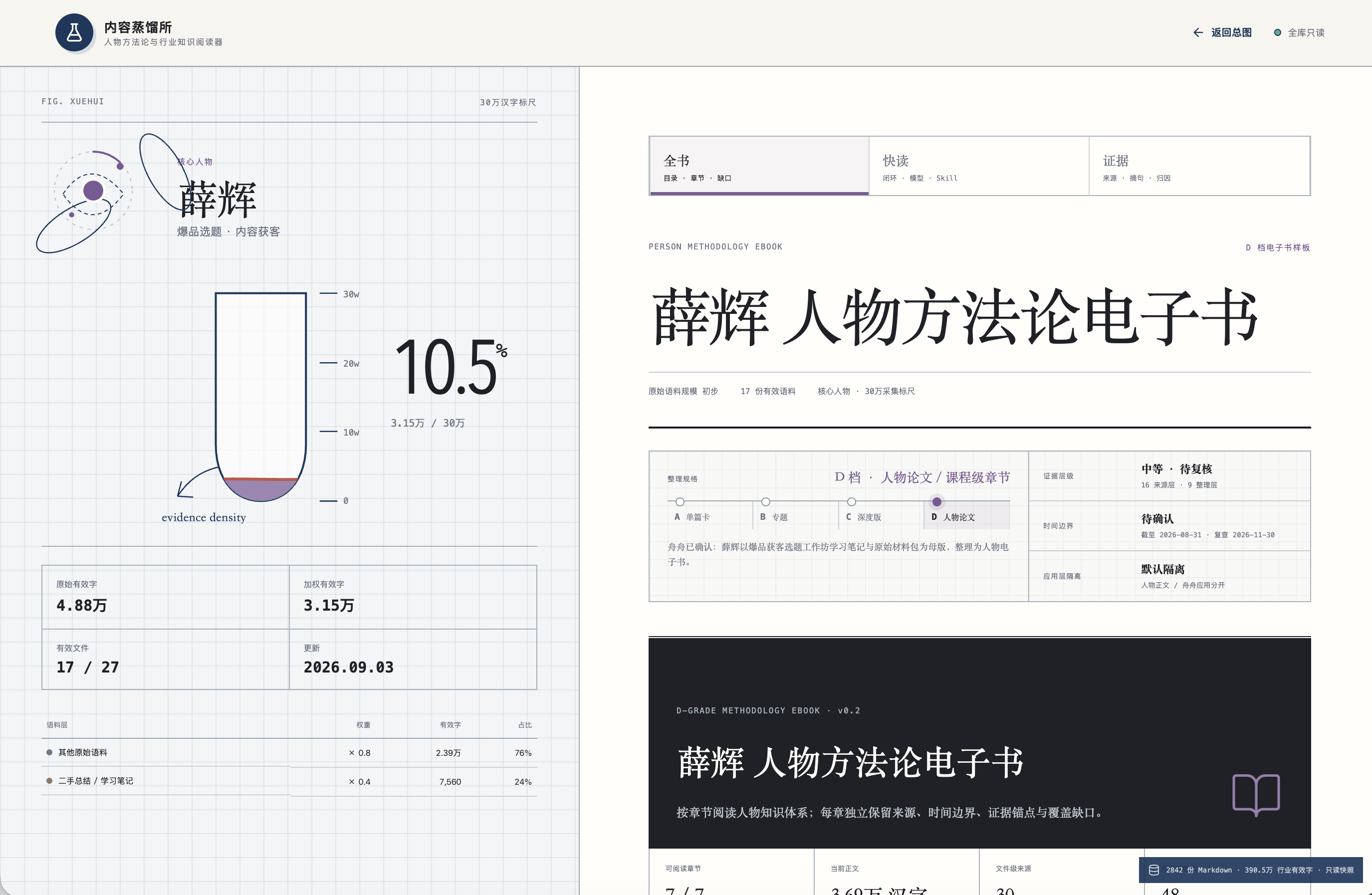Click the 时间边界 待确认 row
Image resolution: width=1372 pixels, height=895 pixels.
tap(1169, 526)
